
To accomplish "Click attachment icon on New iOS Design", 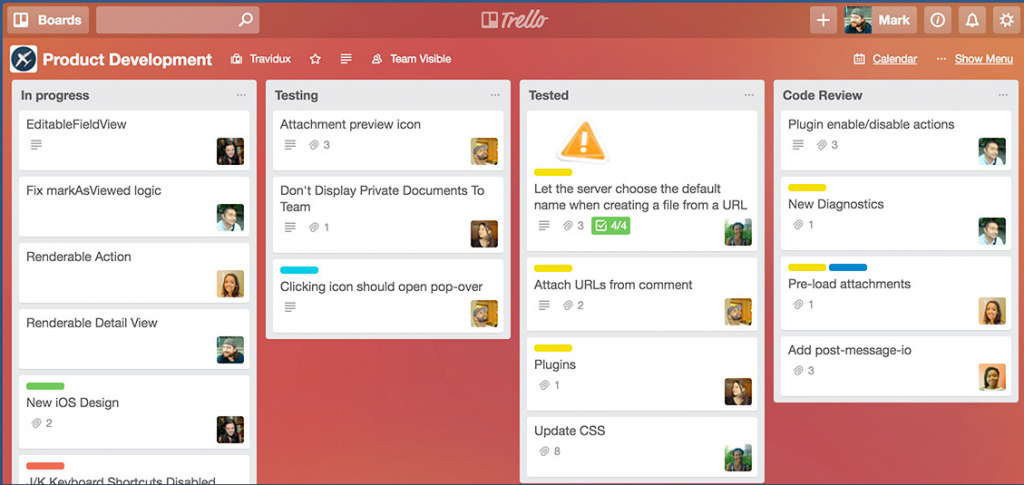I will [x=36, y=423].
